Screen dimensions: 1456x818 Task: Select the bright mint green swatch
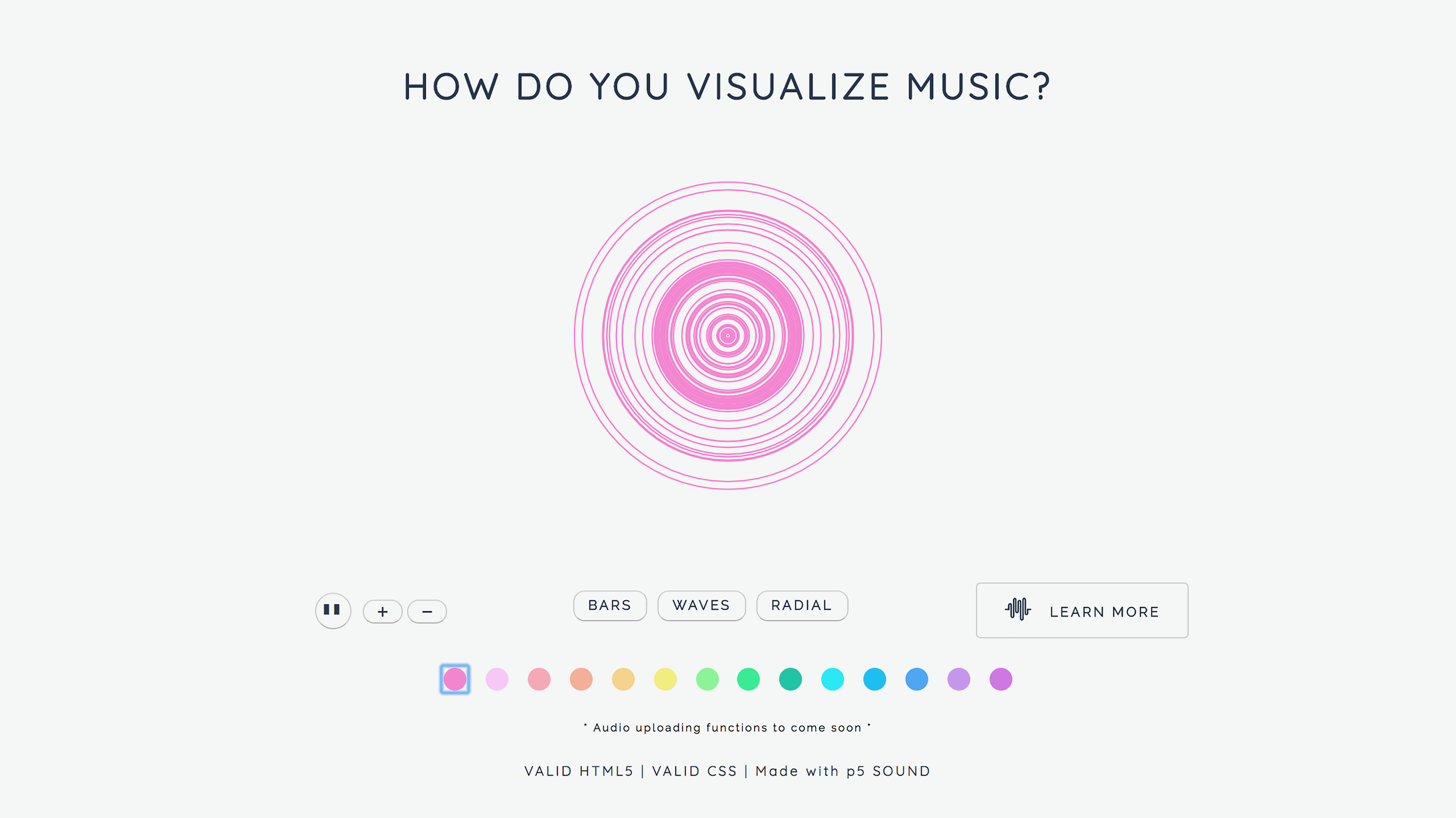tap(748, 679)
